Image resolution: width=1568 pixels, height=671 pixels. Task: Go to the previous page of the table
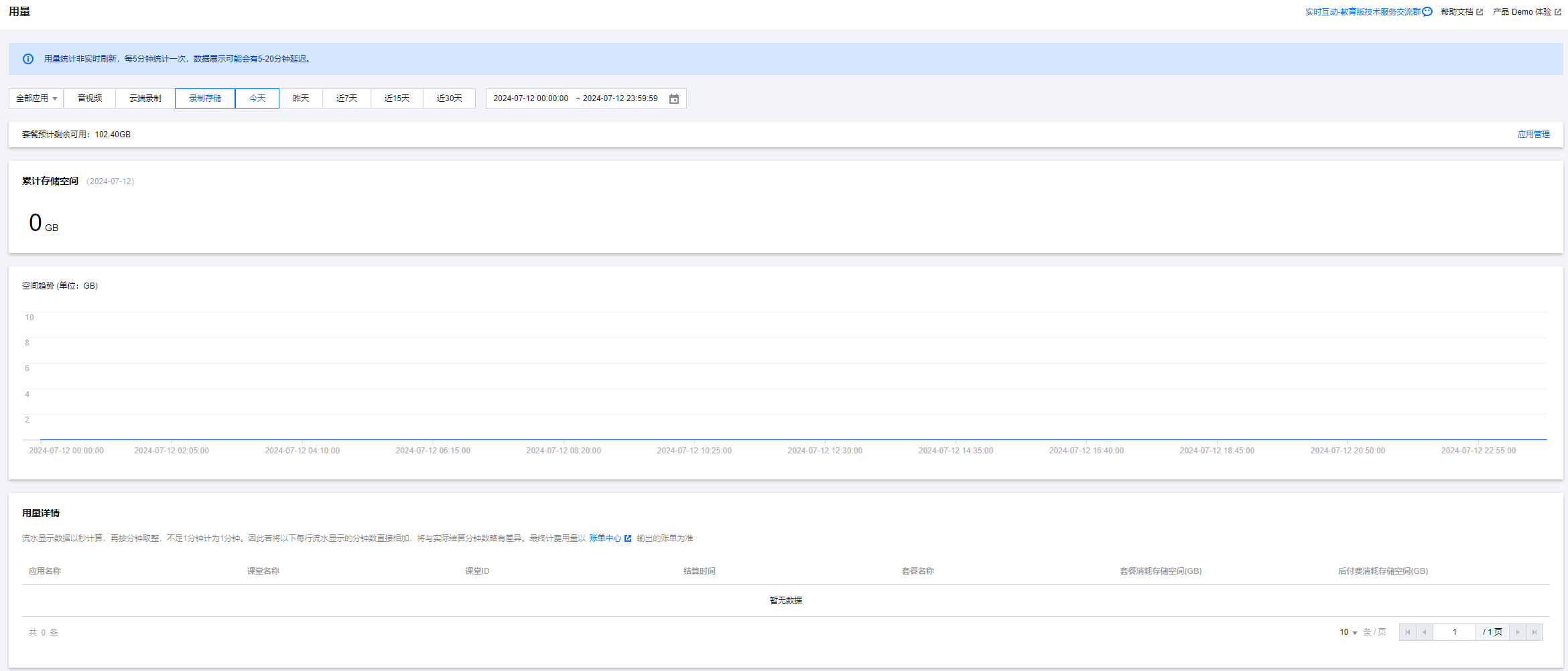(x=1425, y=632)
